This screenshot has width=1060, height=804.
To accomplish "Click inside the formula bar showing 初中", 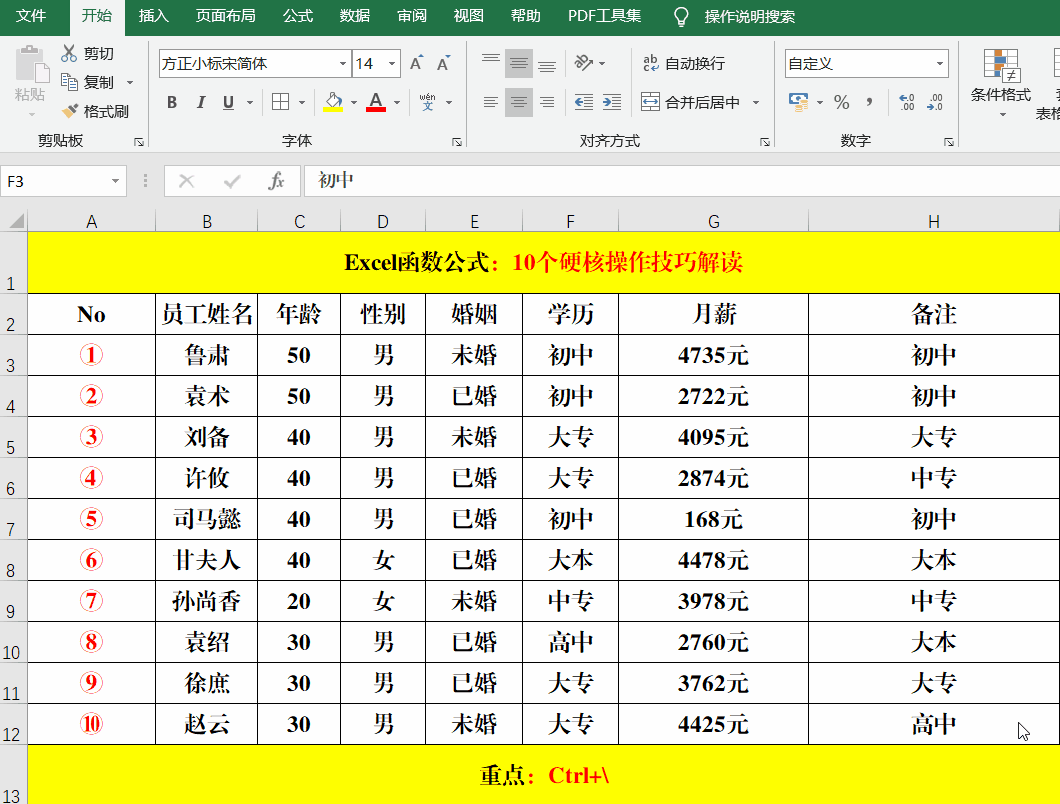I will pos(400,181).
